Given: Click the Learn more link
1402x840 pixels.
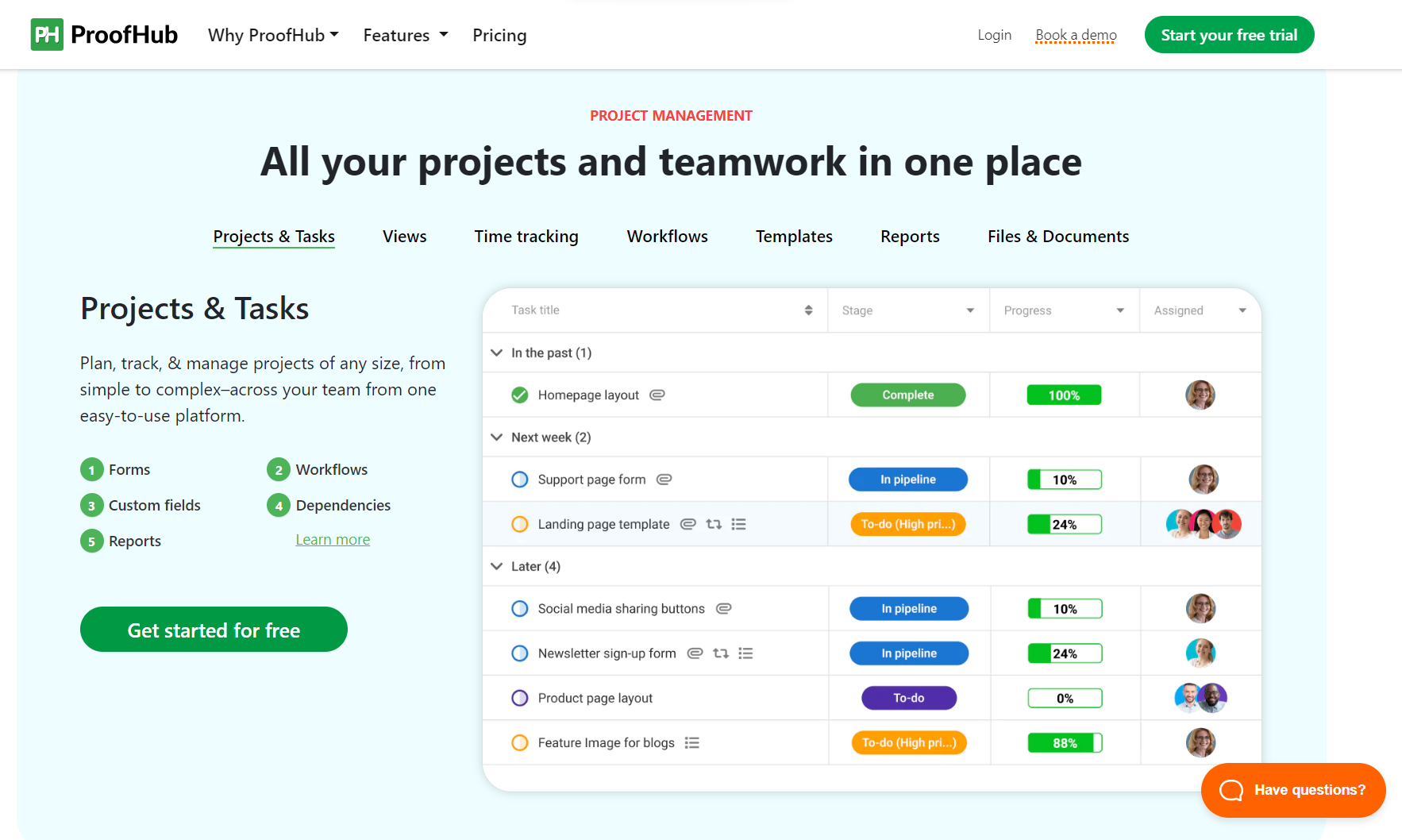Looking at the screenshot, I should 333,540.
